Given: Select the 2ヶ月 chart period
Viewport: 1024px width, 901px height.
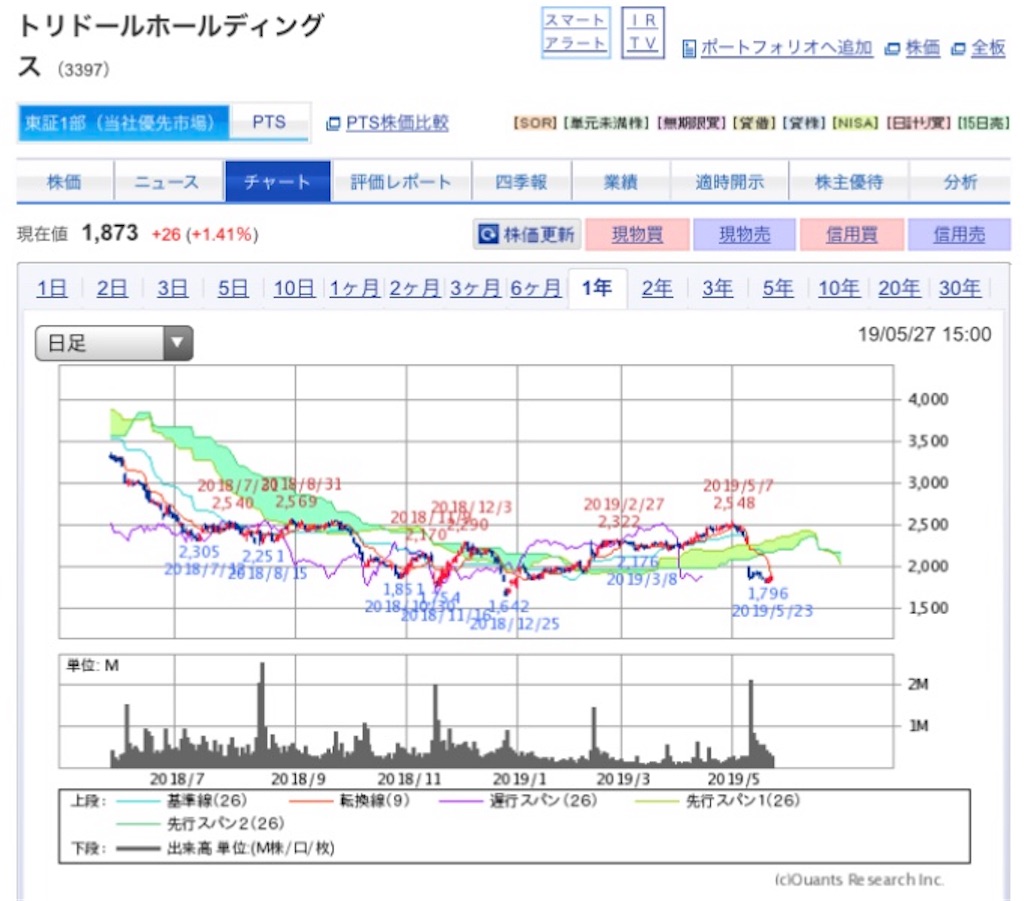Looking at the screenshot, I should (415, 288).
